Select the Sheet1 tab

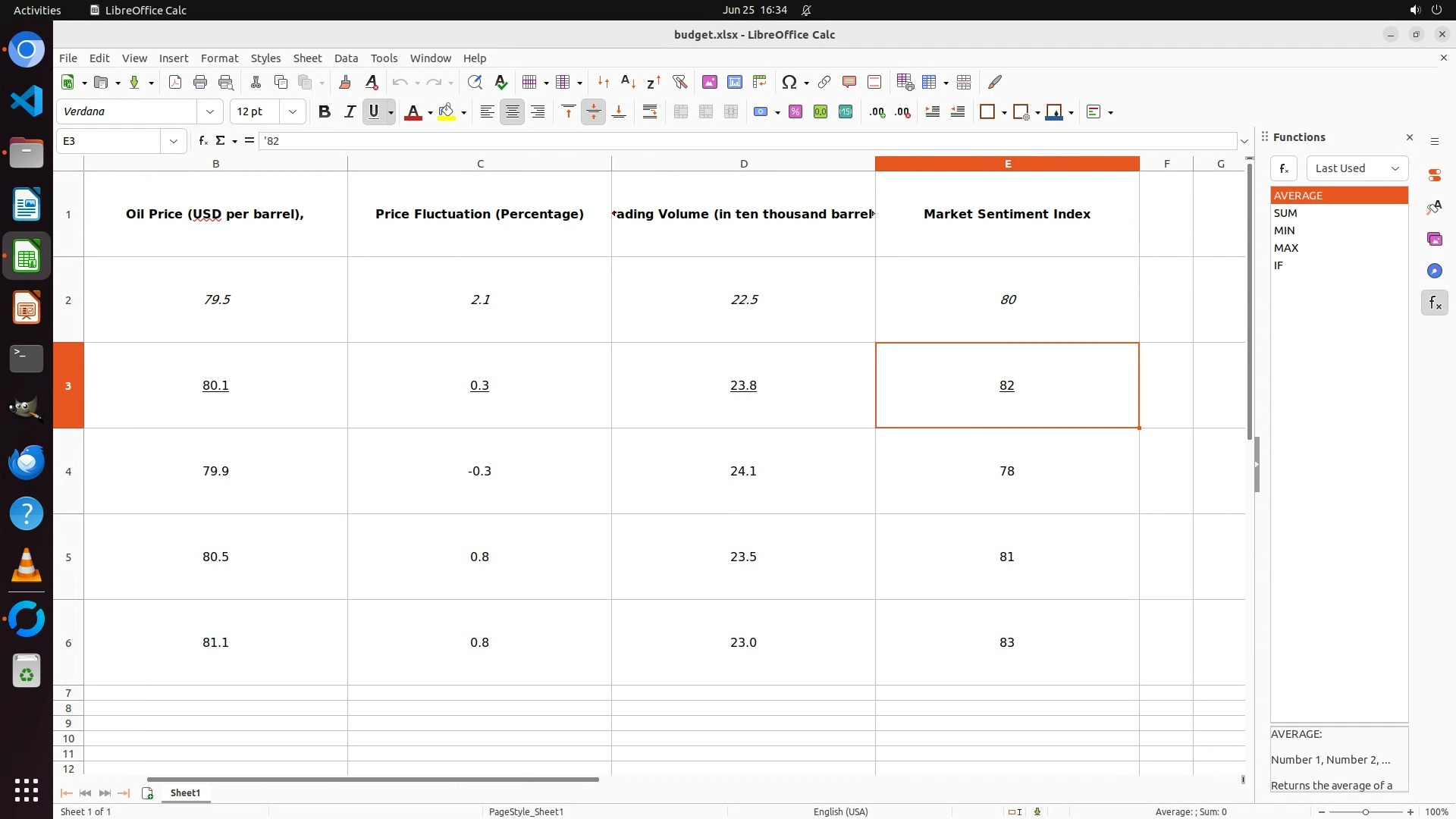pos(185,793)
